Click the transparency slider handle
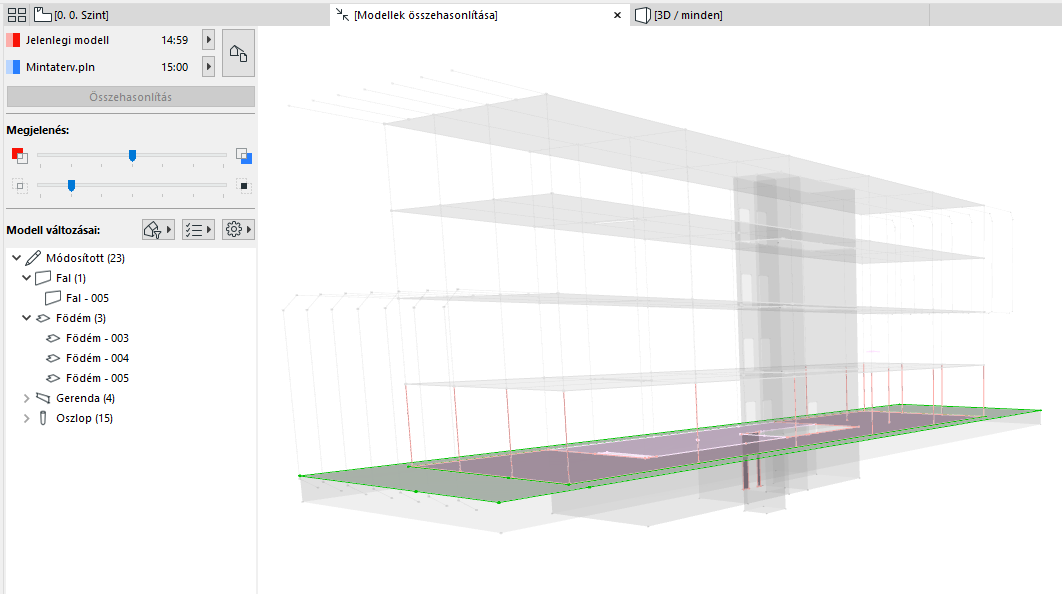The width and height of the screenshot is (1062, 594). pyautogui.click(x=71, y=185)
